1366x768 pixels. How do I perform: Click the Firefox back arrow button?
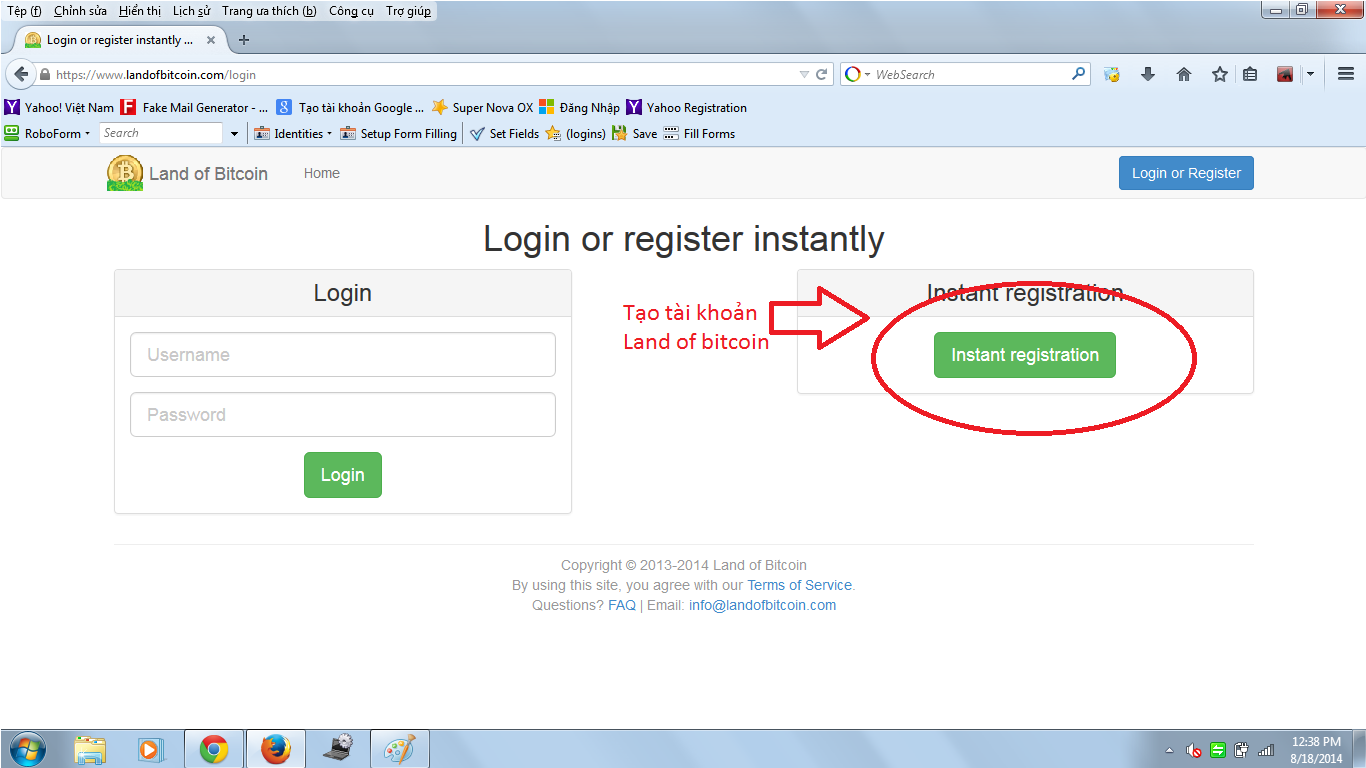pyautogui.click(x=21, y=74)
